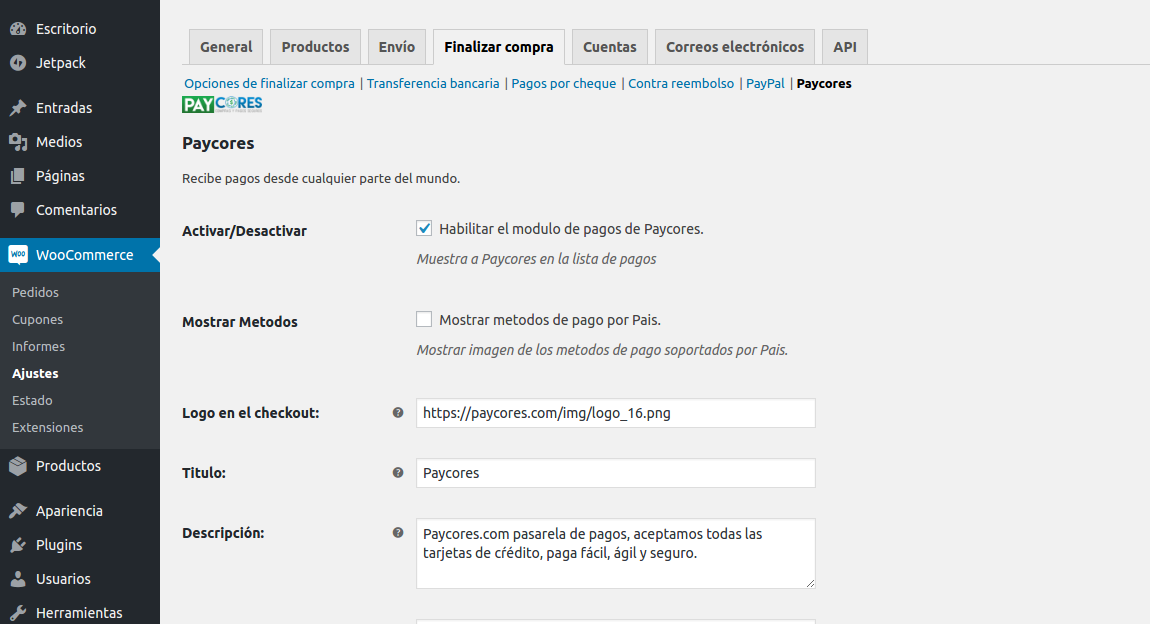Click help icon next to Titulo field
The image size is (1150, 624).
click(x=398, y=473)
